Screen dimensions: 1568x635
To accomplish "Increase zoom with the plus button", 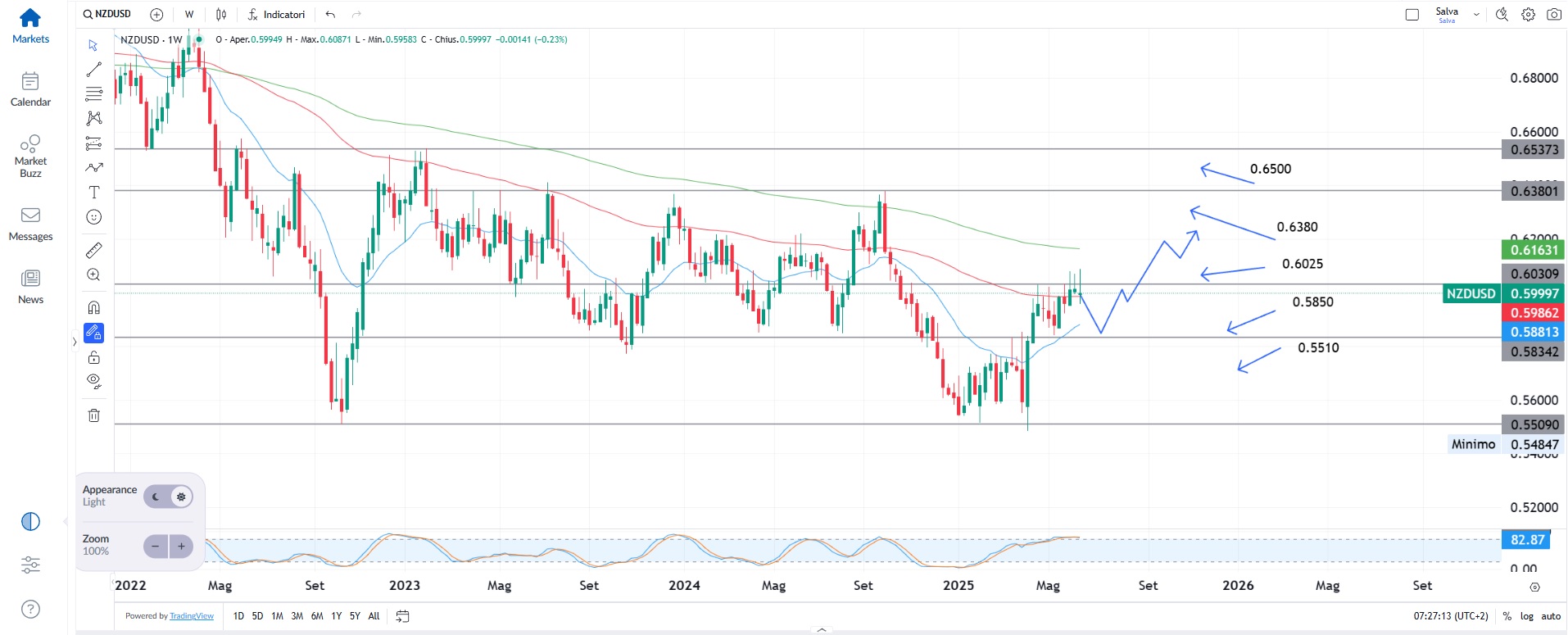I will tap(181, 547).
